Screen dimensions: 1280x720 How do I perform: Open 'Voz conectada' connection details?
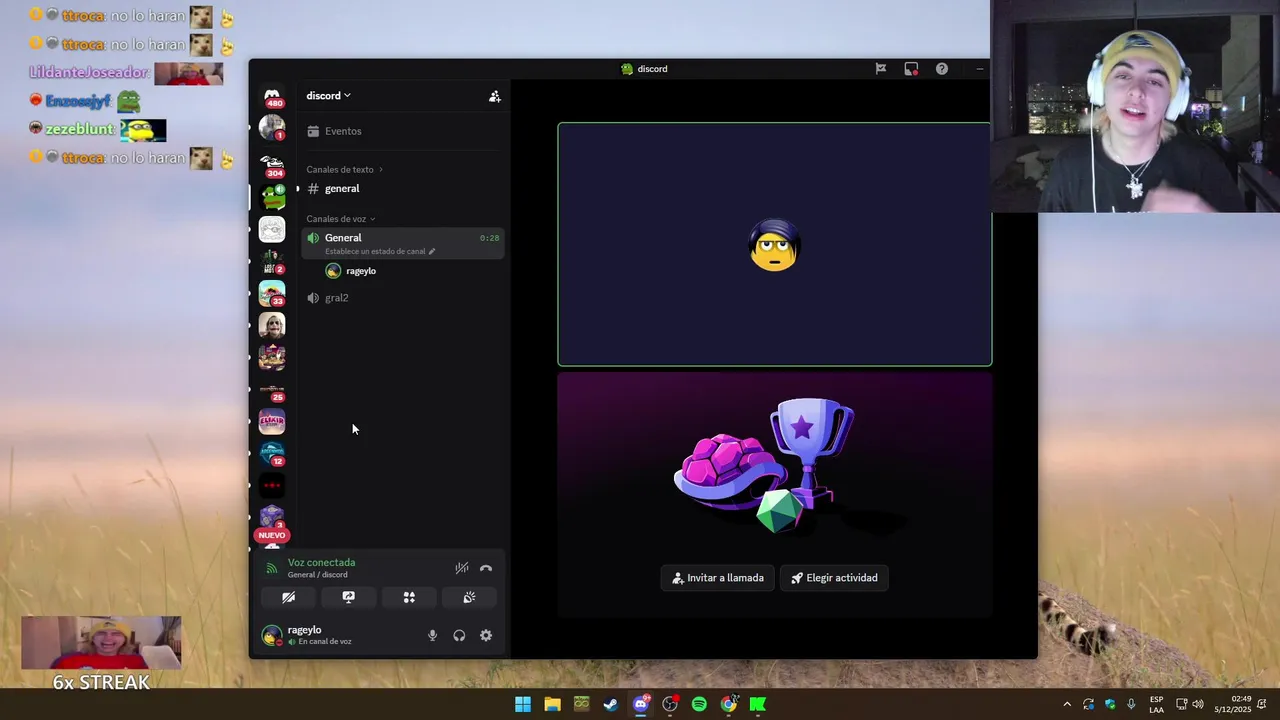[321, 563]
